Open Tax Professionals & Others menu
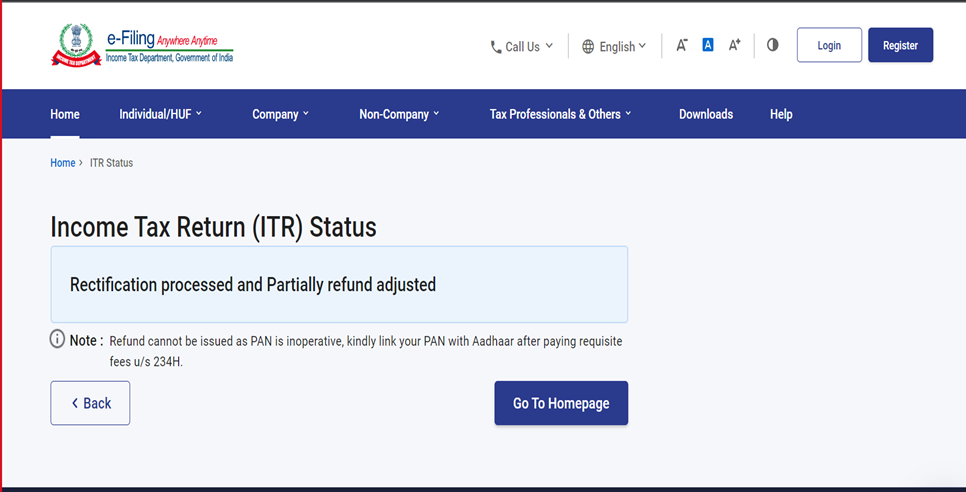 [x=560, y=114]
